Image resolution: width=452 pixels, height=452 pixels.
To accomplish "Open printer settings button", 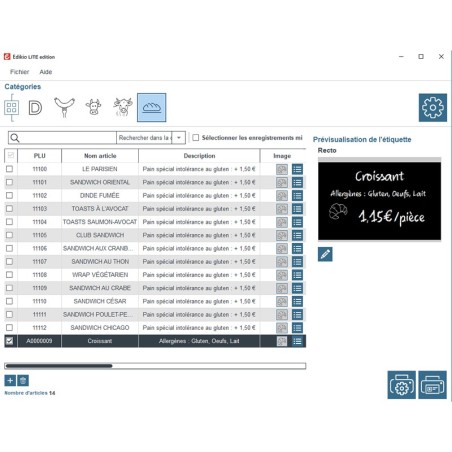I will [401, 385].
